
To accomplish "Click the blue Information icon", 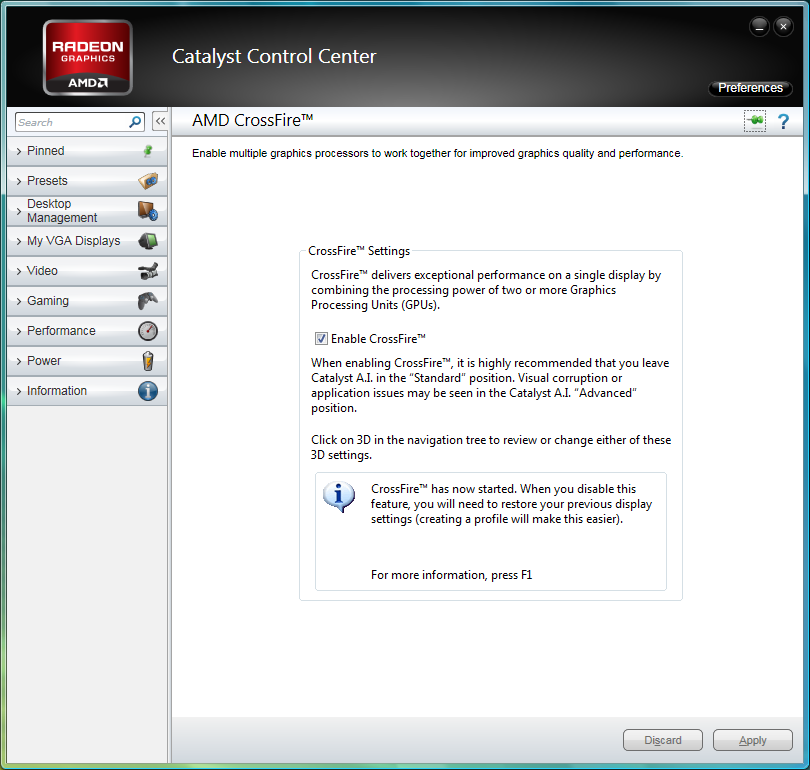I will (x=148, y=391).
